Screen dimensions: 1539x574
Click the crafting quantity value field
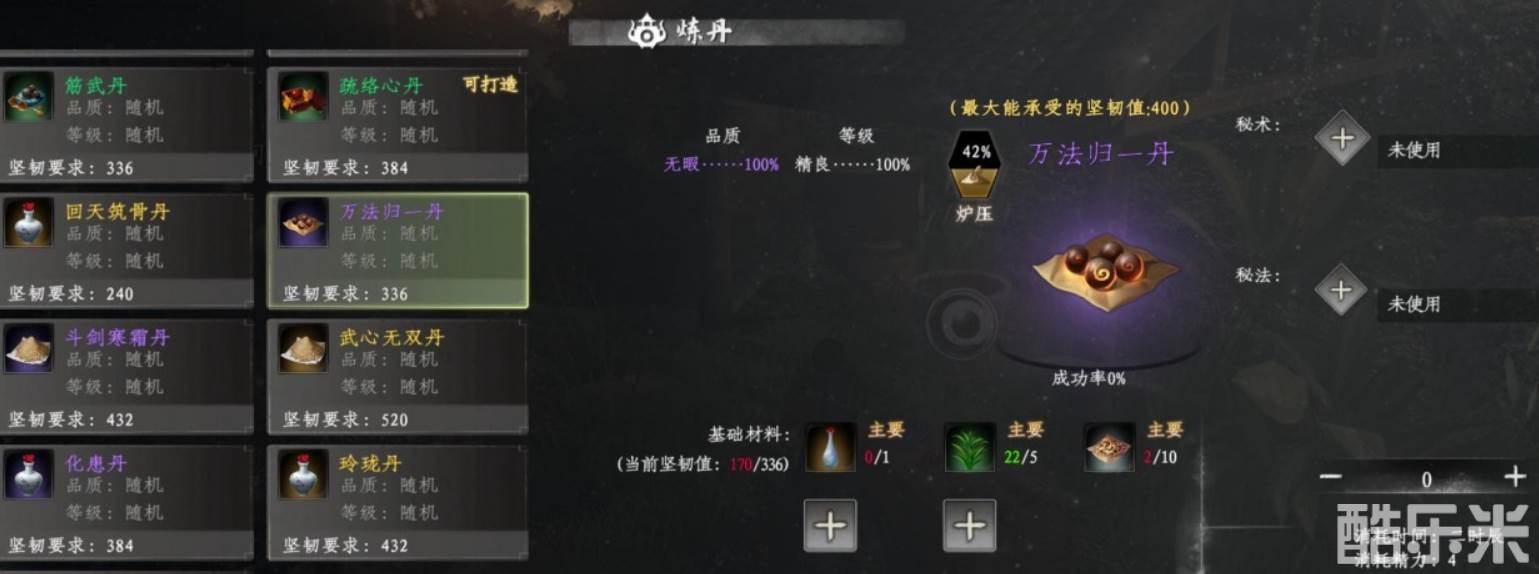1425,479
